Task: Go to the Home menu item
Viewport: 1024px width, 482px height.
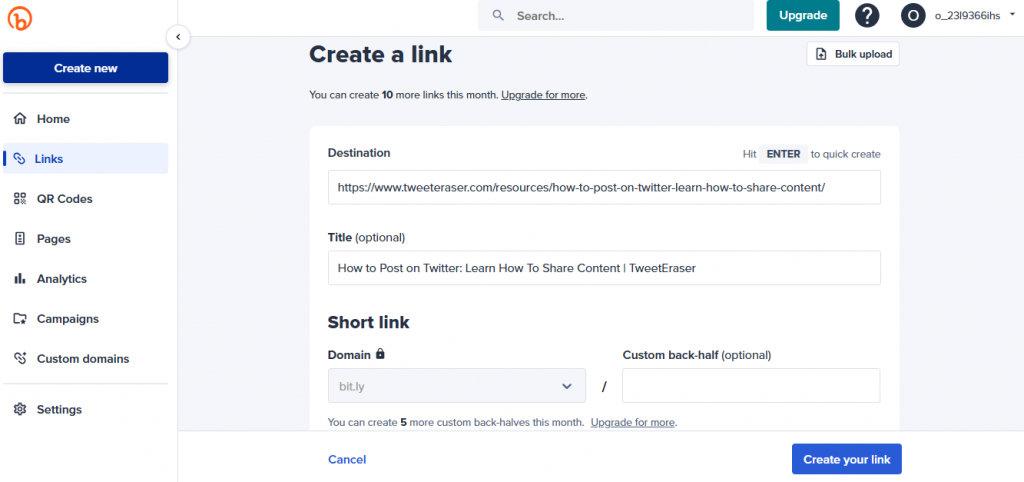Action: tap(53, 119)
